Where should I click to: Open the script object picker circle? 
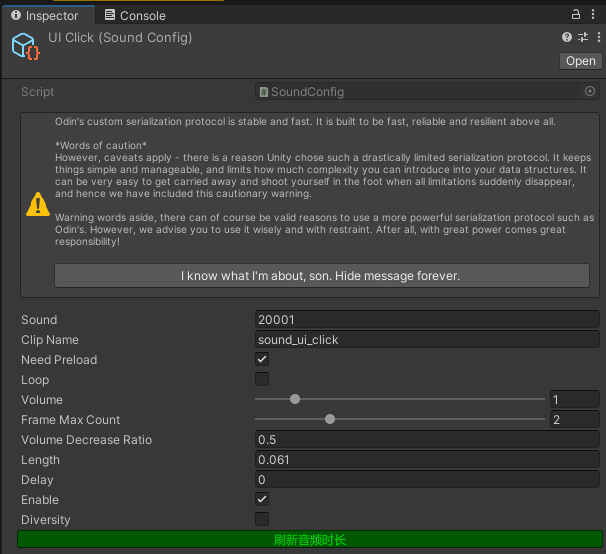[x=590, y=91]
